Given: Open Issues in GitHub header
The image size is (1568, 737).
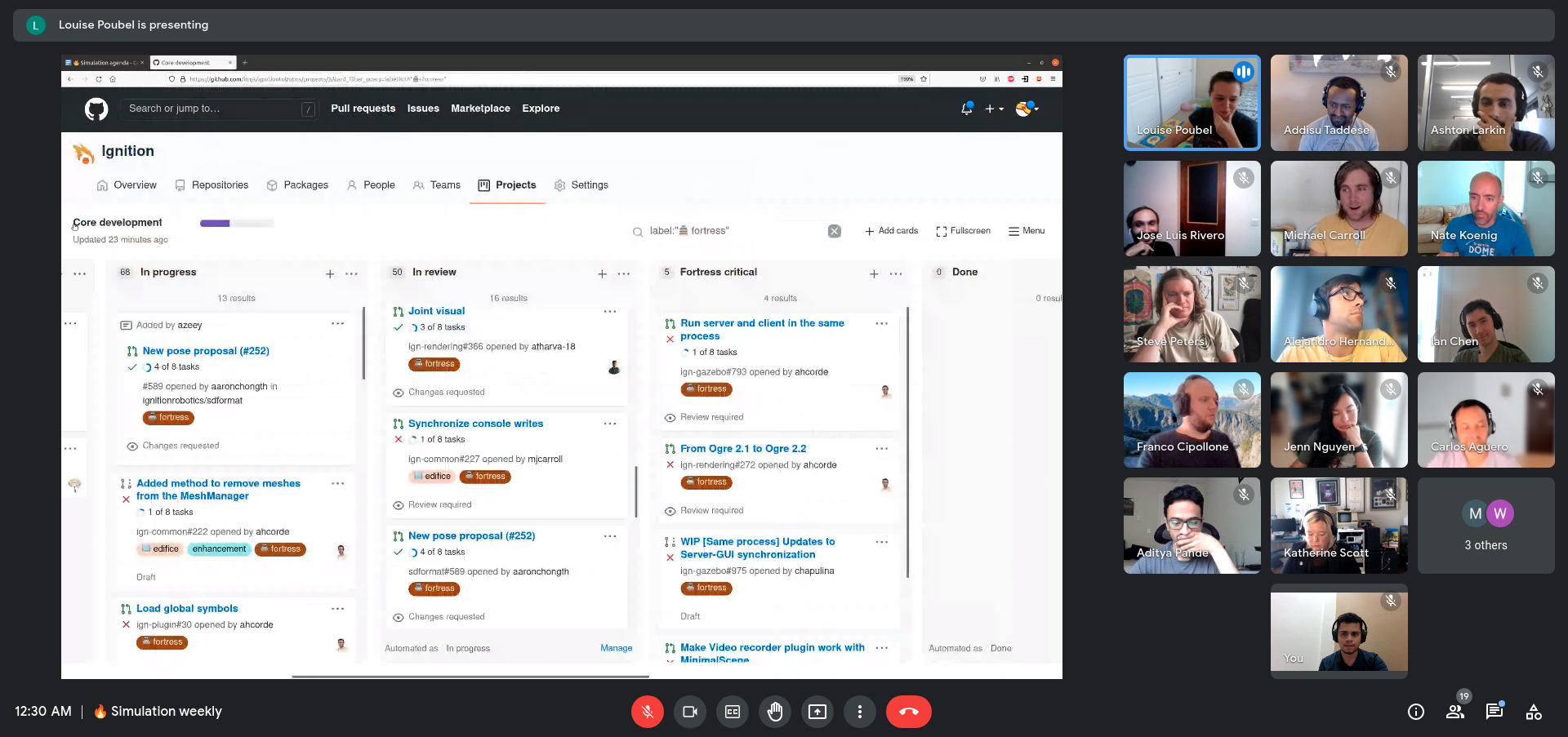Looking at the screenshot, I should coord(423,109).
